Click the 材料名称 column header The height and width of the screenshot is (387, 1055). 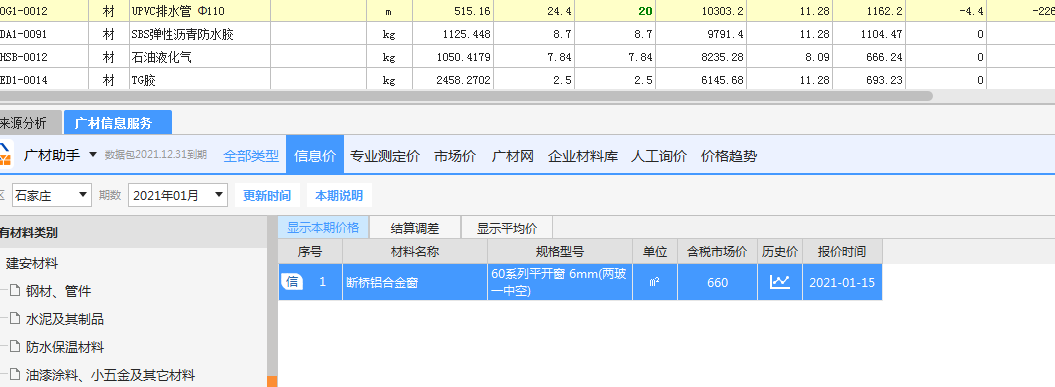(x=415, y=252)
